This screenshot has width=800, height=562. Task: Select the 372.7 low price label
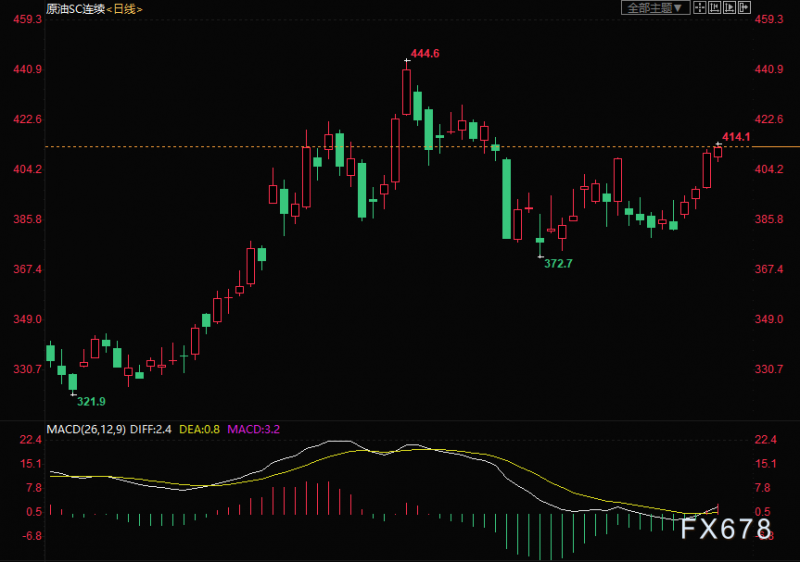558,264
